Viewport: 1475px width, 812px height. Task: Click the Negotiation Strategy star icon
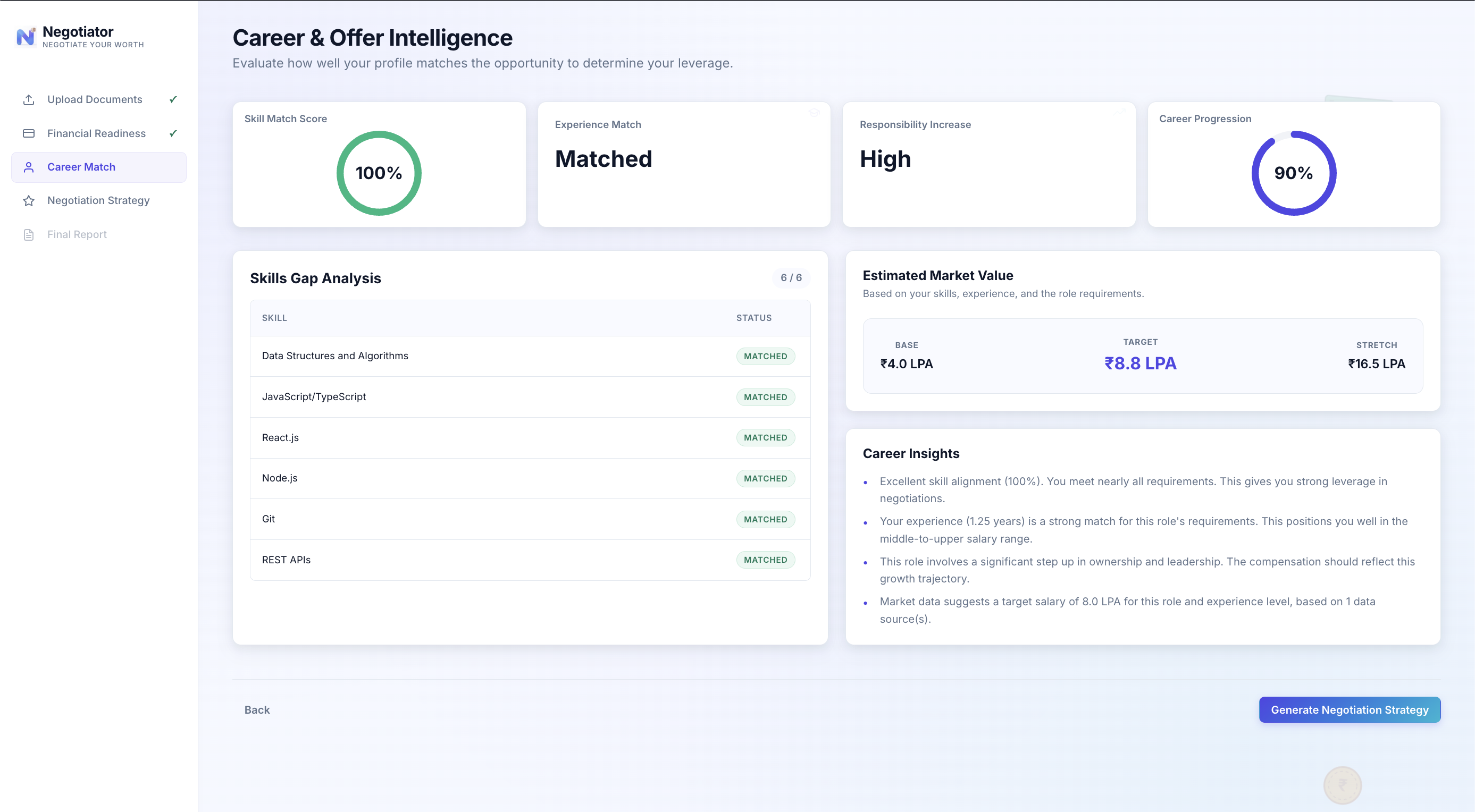click(x=29, y=201)
